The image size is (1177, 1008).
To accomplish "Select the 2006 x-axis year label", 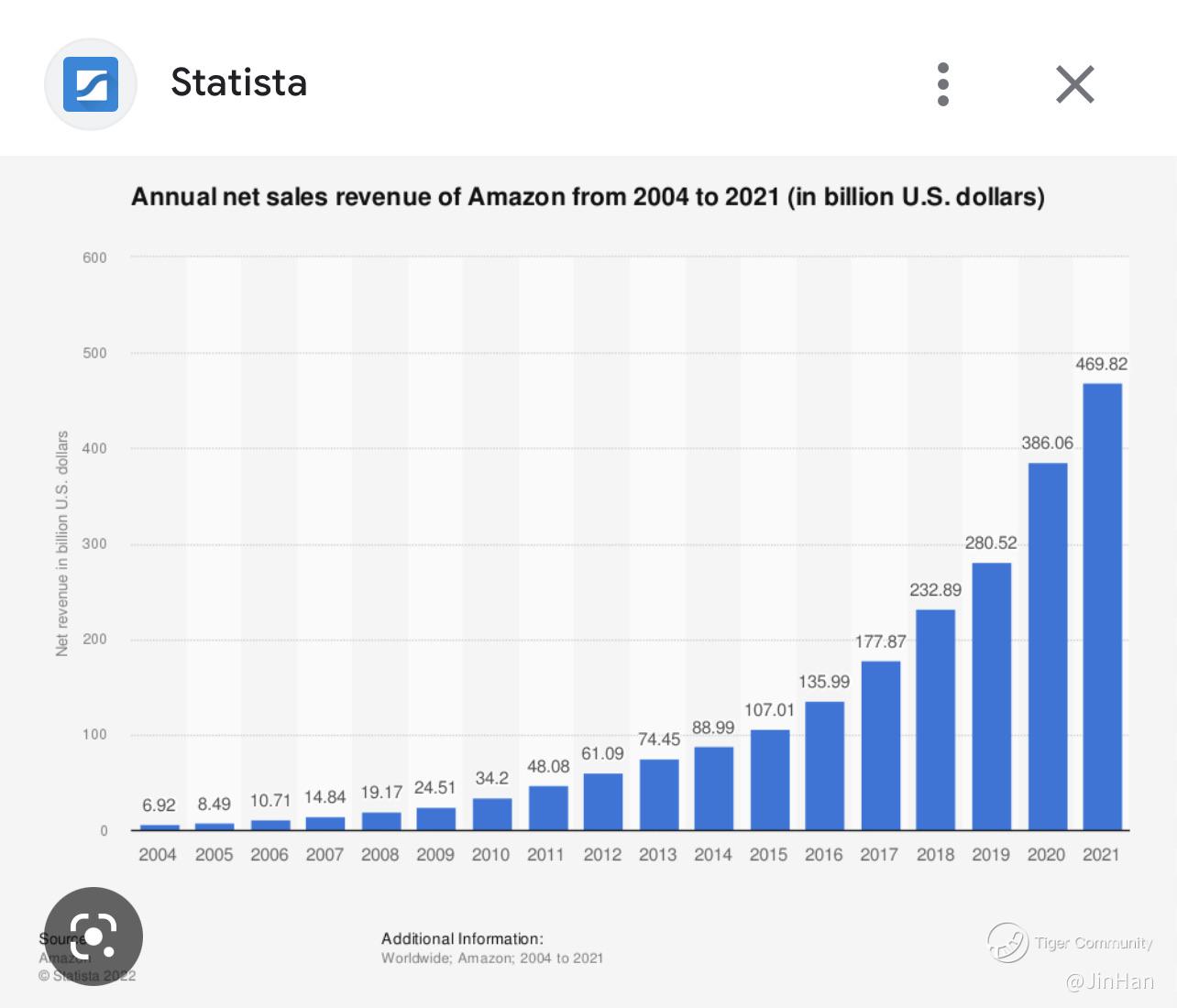I will [x=269, y=854].
